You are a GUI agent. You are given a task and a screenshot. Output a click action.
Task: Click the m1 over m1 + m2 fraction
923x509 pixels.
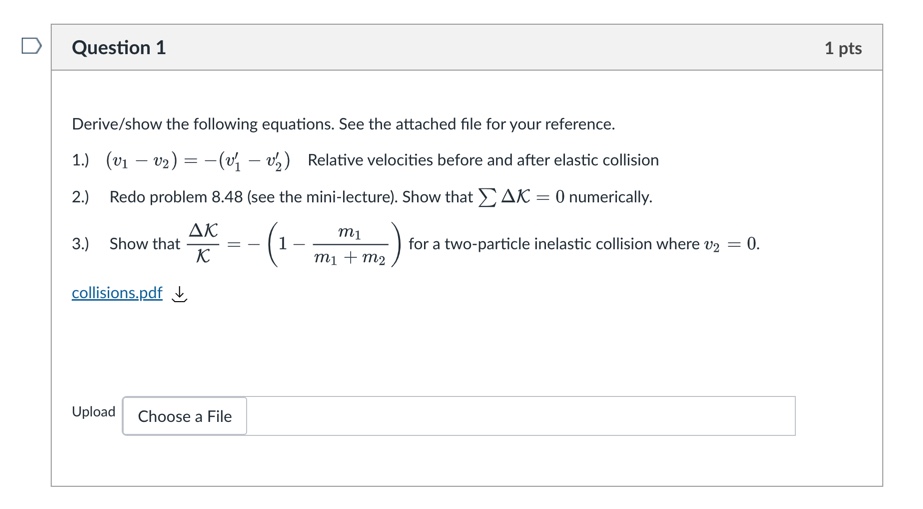[x=350, y=244]
